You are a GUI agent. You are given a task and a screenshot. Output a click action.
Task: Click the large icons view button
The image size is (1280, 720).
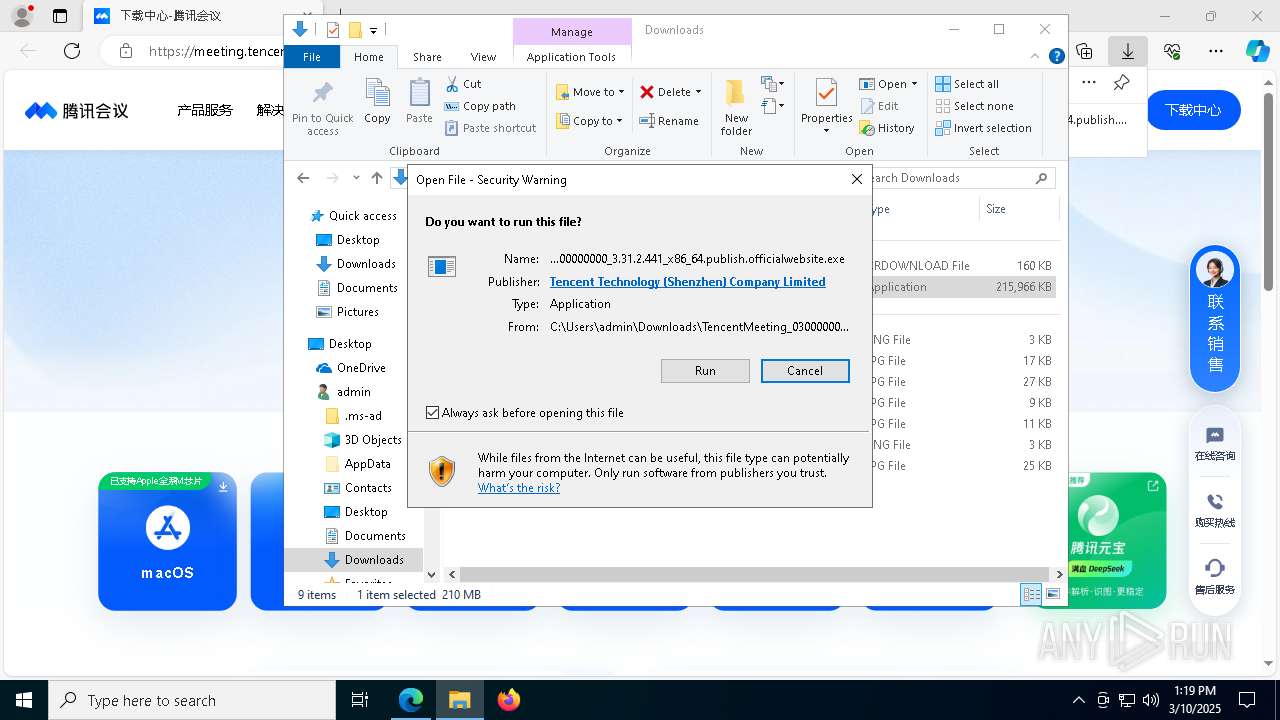1052,595
